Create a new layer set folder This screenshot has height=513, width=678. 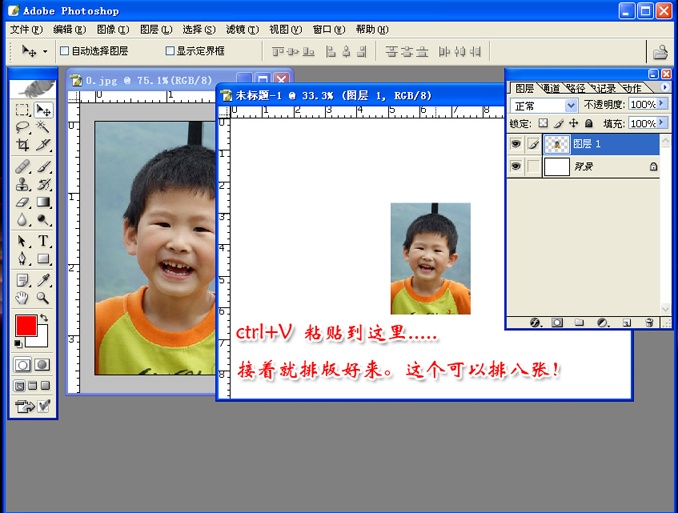pos(579,323)
